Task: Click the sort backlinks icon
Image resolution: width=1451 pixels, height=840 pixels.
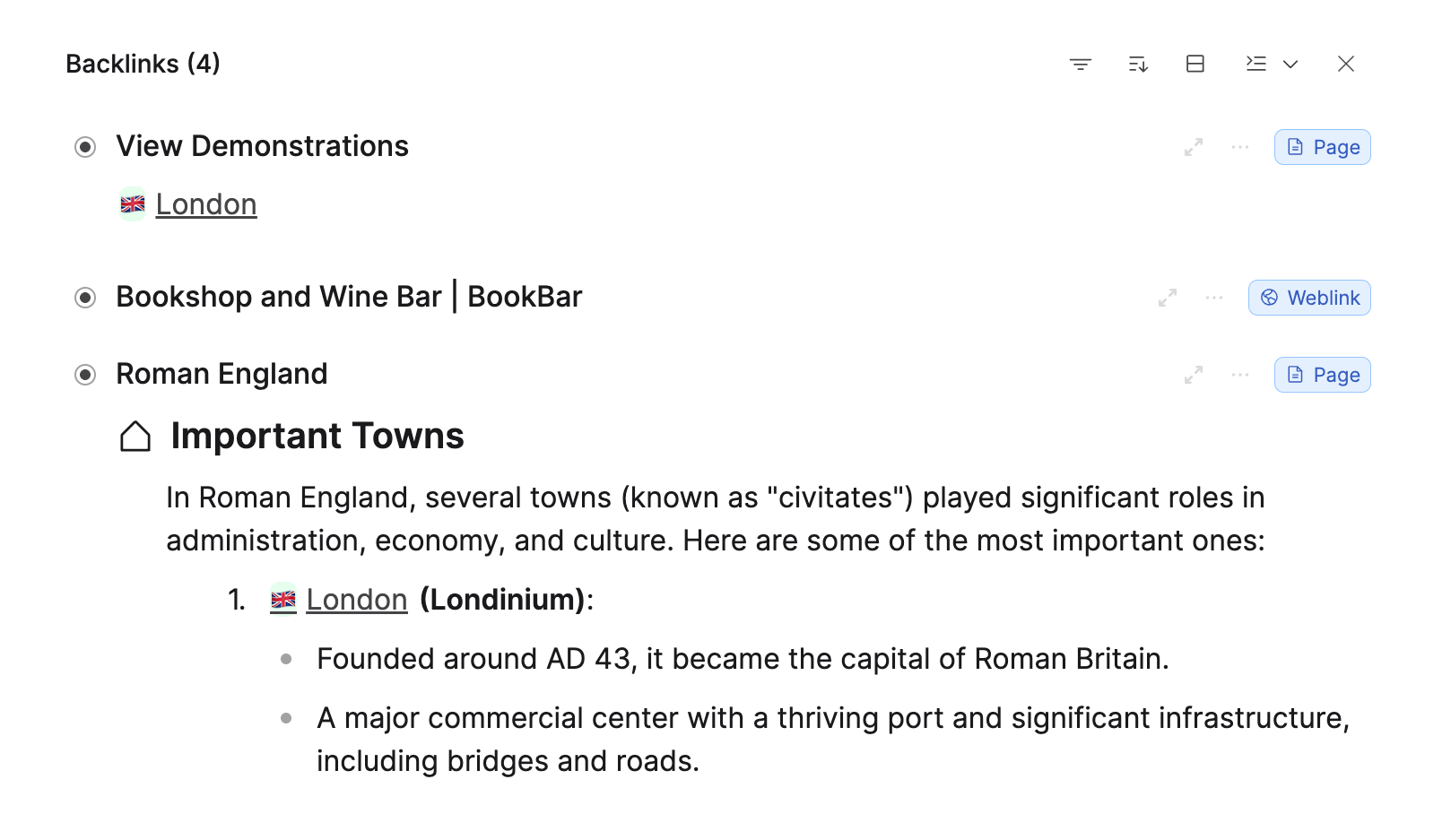Action: pyautogui.click(x=1138, y=64)
